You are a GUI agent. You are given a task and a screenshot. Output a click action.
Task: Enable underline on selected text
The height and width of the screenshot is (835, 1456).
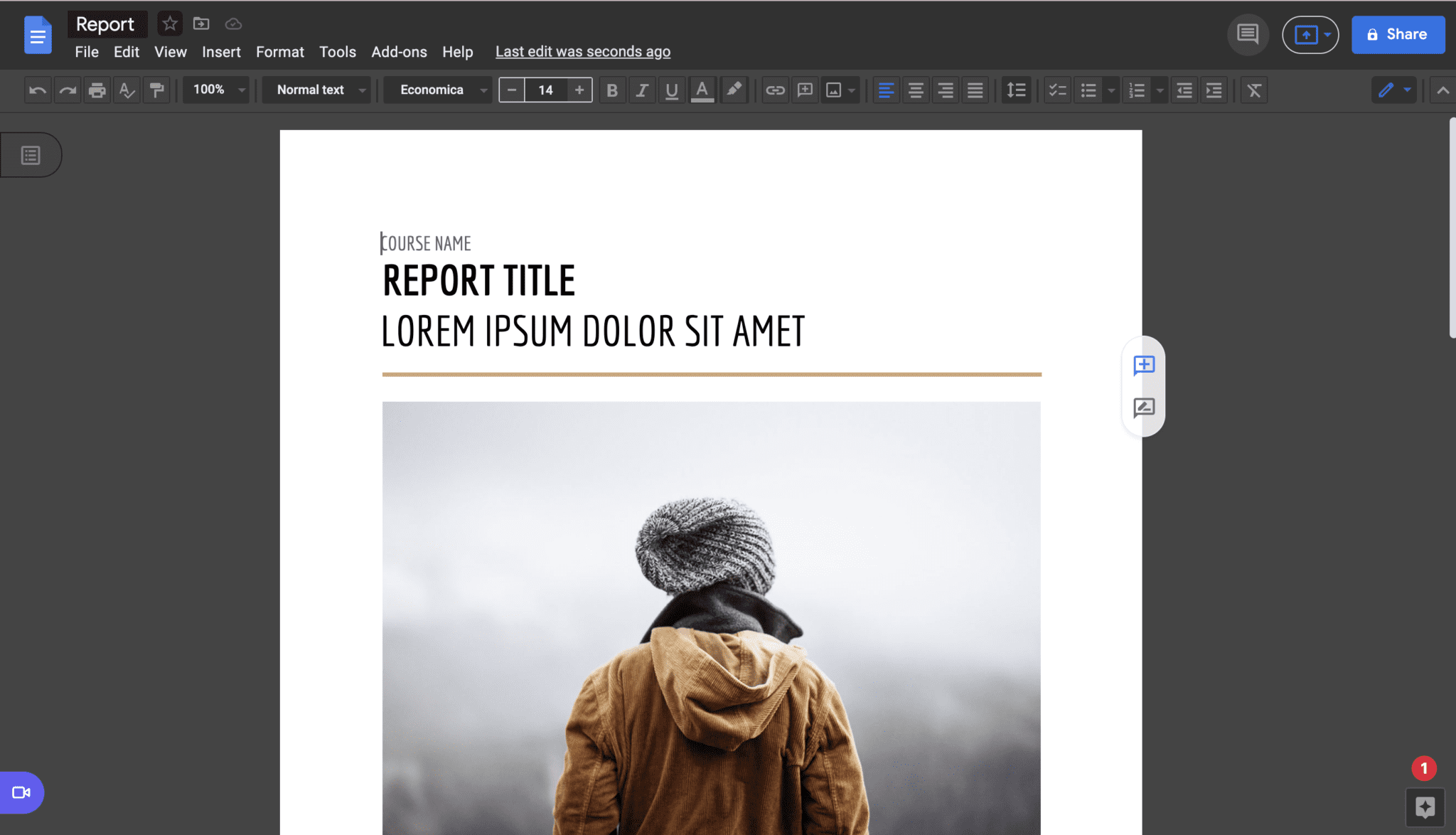coord(671,90)
